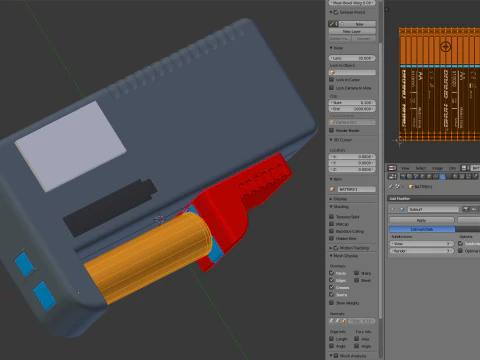Collapse the Subsurf modifier panel arrow
The height and width of the screenshot is (360, 480).
click(x=392, y=209)
